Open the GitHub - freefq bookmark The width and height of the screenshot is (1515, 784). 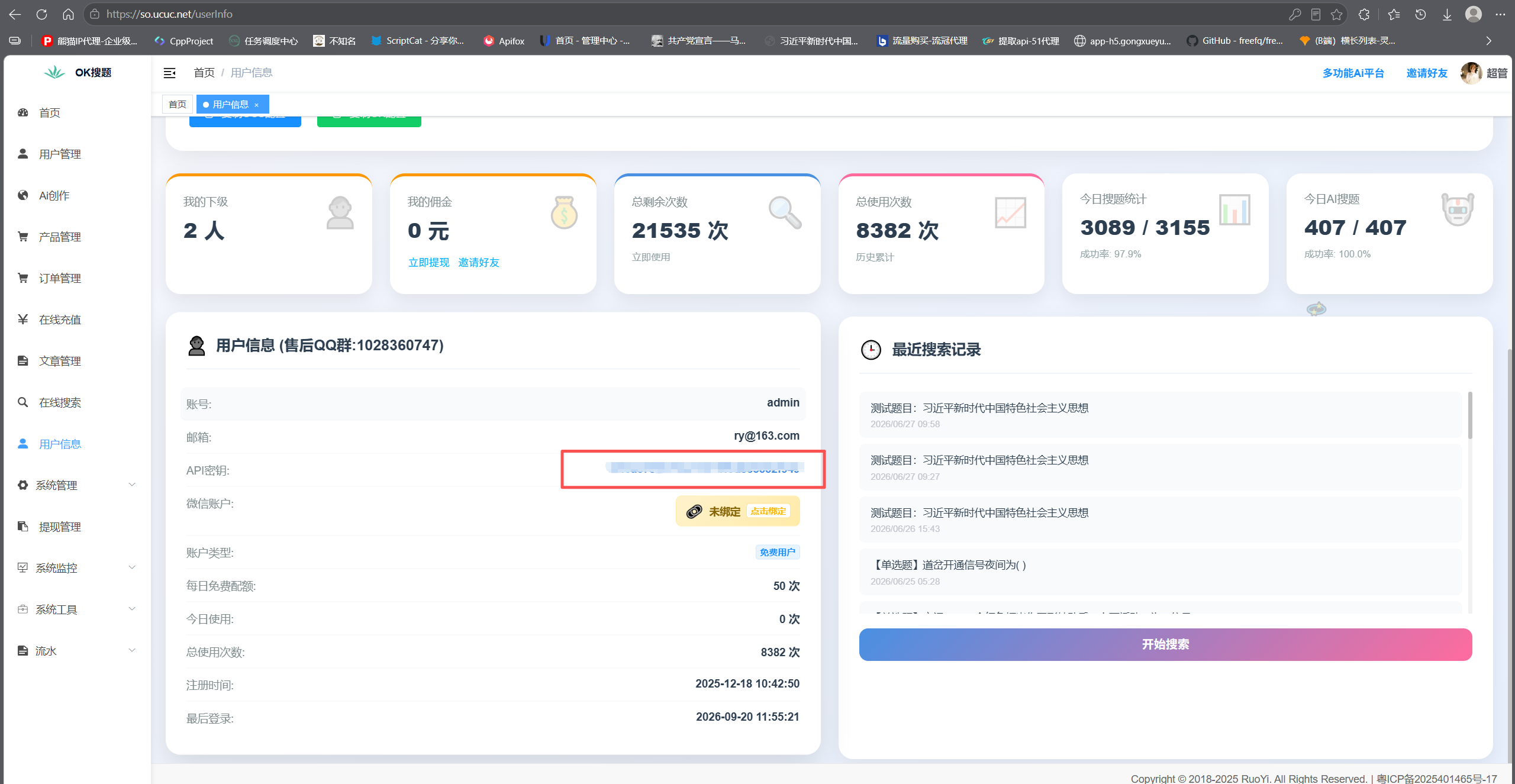coord(1235,41)
